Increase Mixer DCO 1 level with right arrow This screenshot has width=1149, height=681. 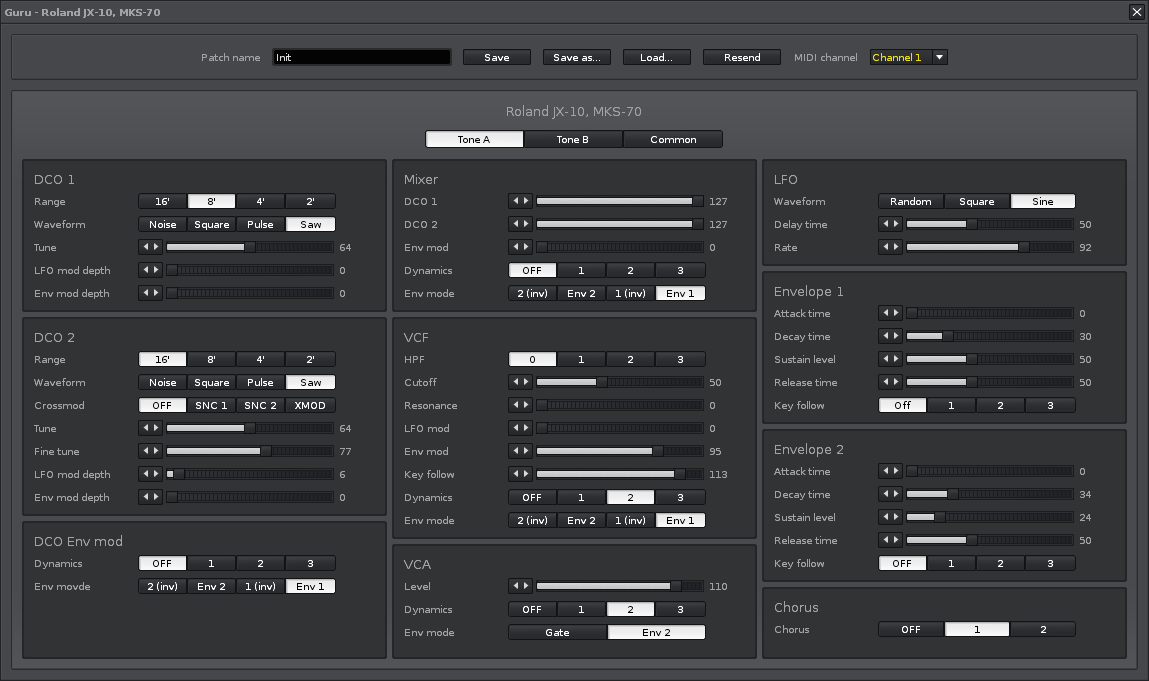click(x=525, y=201)
